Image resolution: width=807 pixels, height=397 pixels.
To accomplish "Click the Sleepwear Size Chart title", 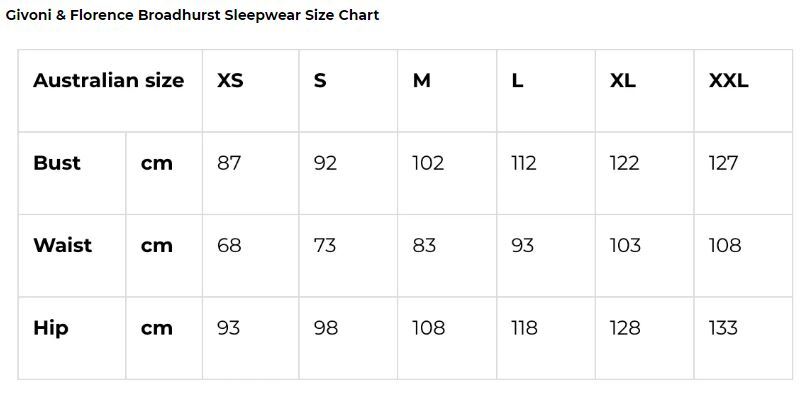I will (x=192, y=15).
